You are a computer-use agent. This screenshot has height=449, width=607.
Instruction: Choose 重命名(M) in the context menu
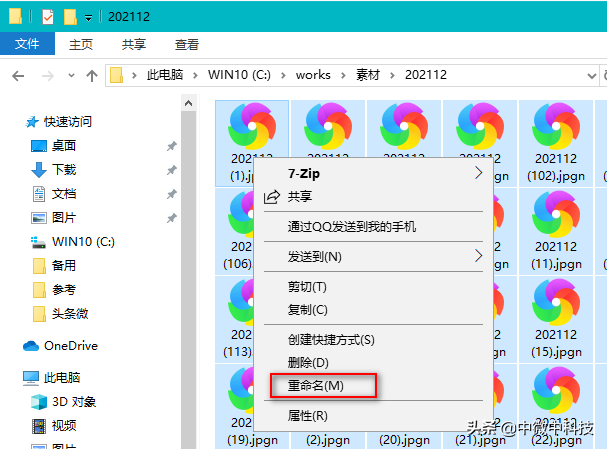point(374,386)
